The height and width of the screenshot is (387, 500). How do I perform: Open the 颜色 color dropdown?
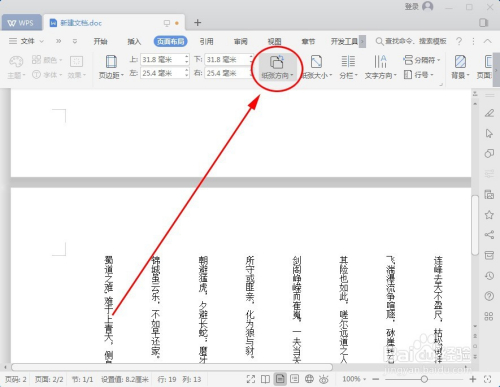pos(47,60)
